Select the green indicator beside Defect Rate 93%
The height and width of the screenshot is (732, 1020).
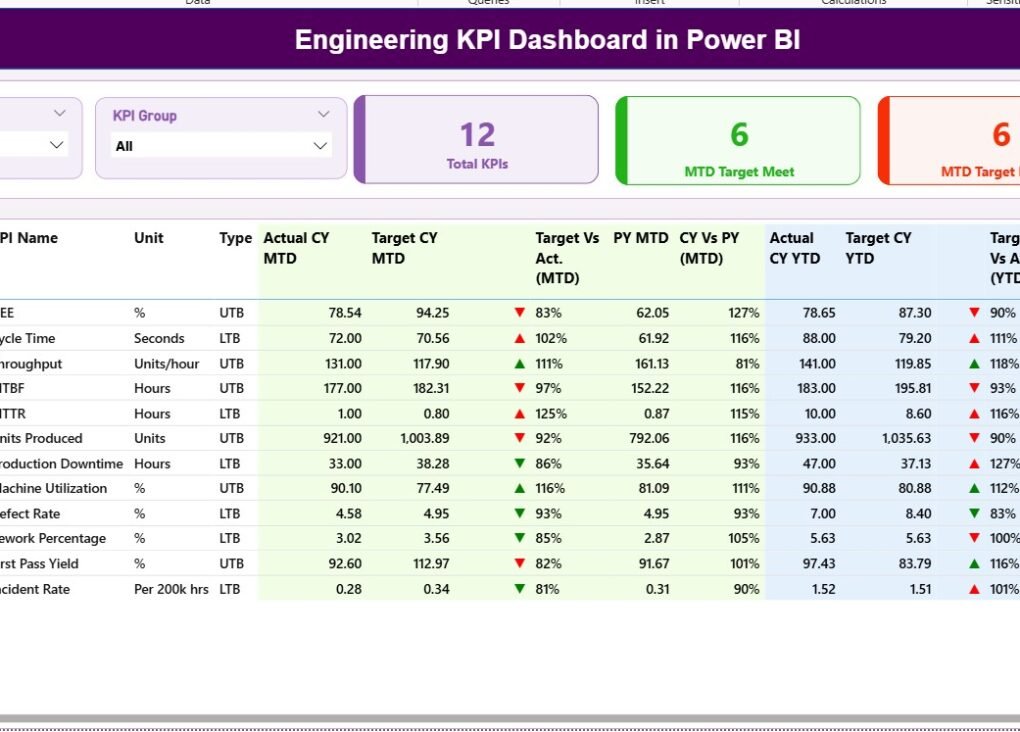(x=519, y=513)
